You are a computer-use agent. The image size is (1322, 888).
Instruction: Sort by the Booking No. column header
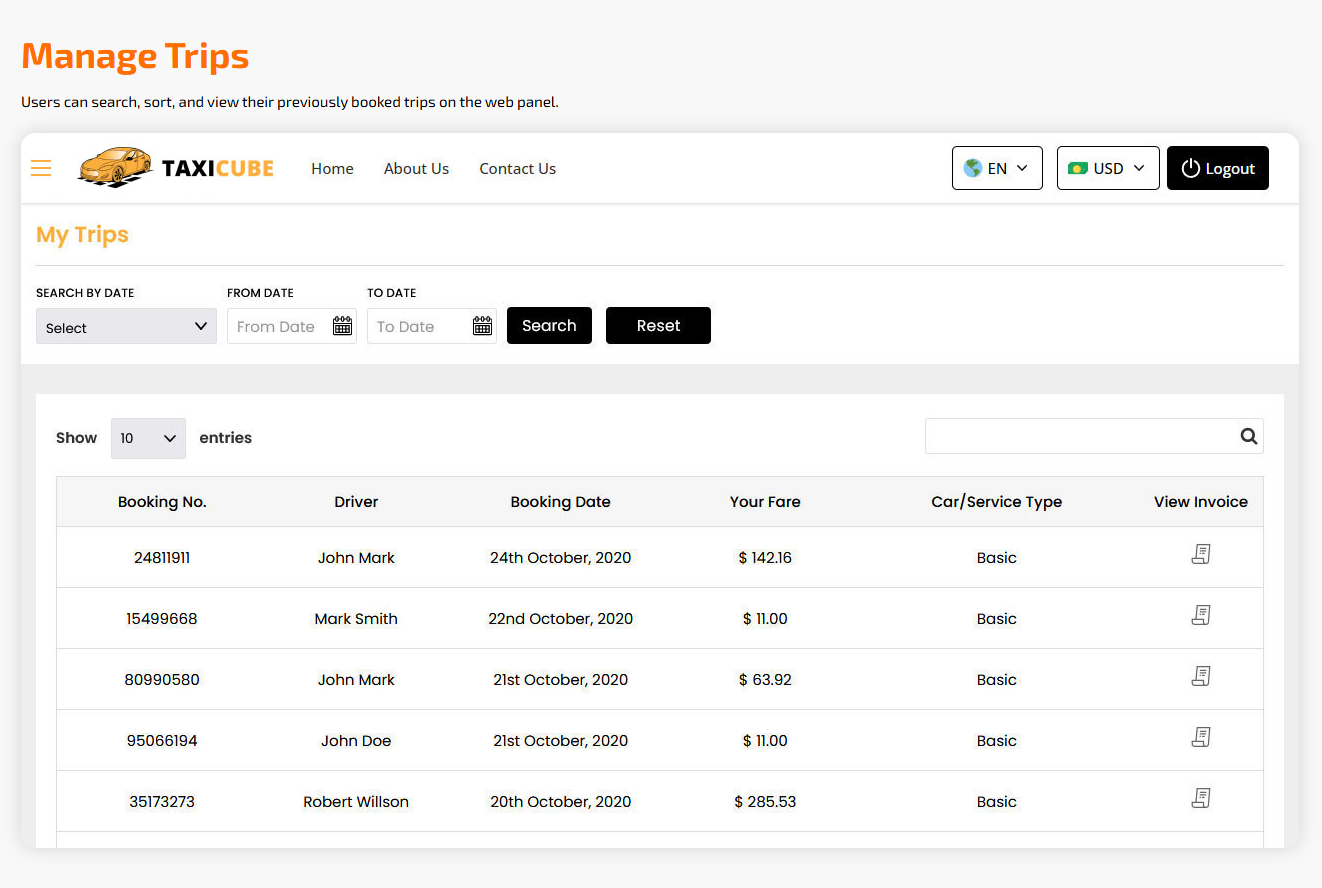click(162, 502)
